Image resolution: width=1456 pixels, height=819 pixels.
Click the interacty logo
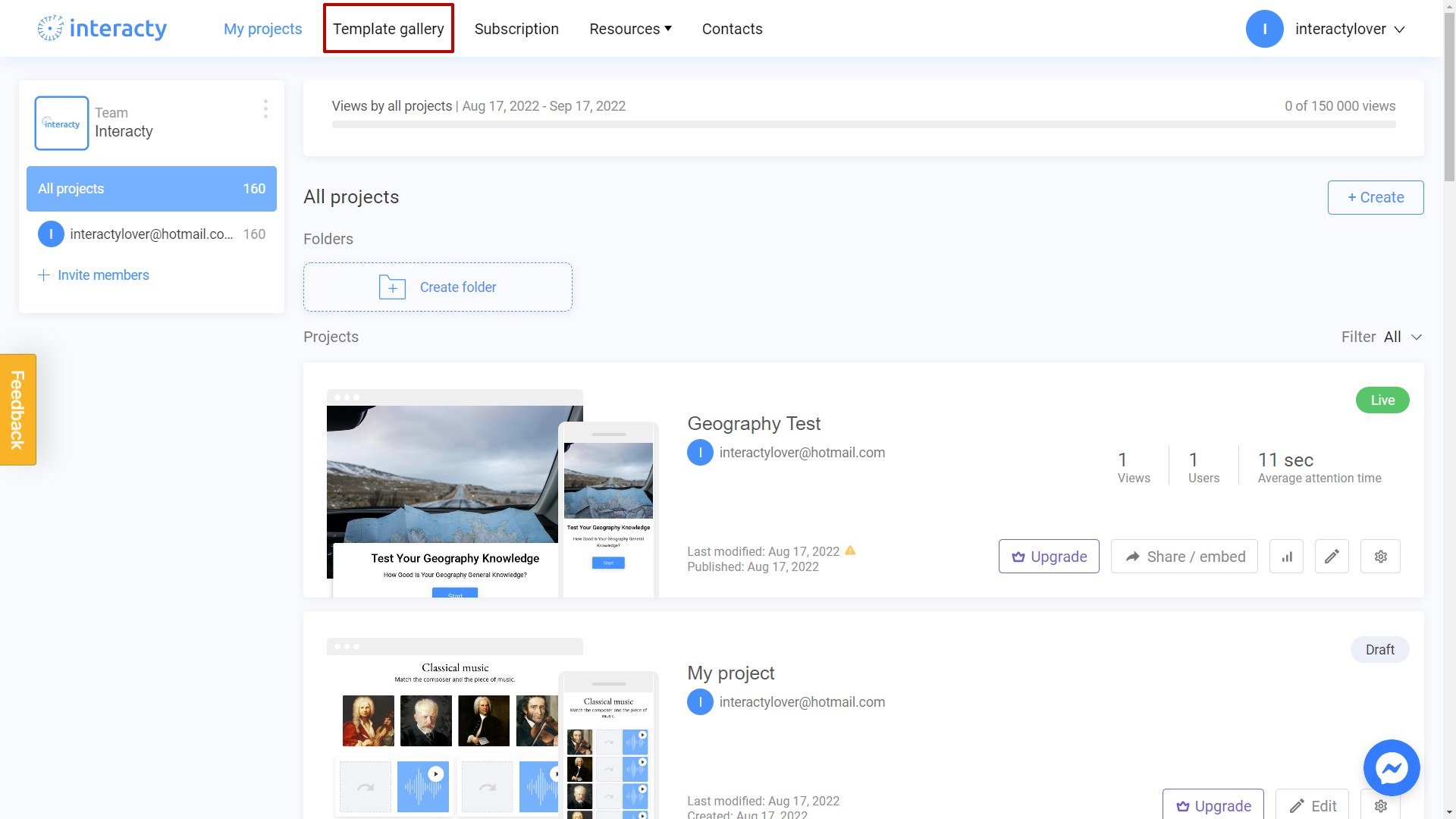coord(102,29)
